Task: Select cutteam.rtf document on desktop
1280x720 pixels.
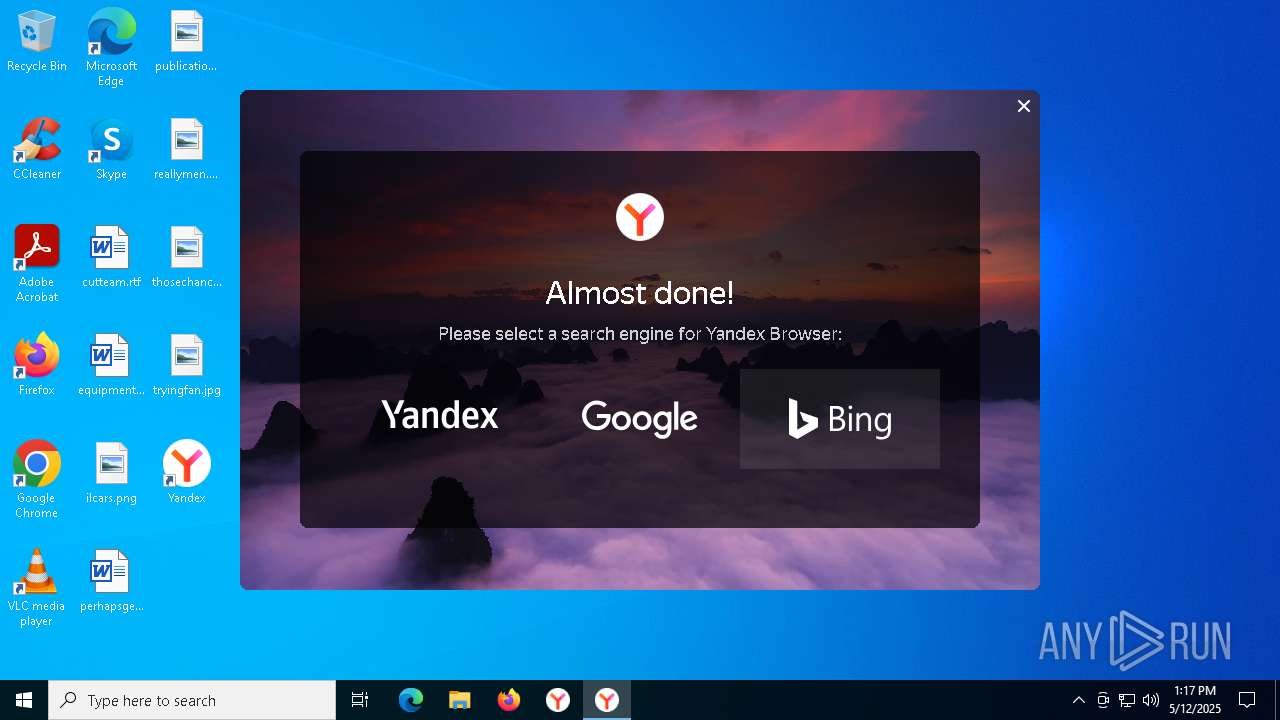Action: pos(111,258)
